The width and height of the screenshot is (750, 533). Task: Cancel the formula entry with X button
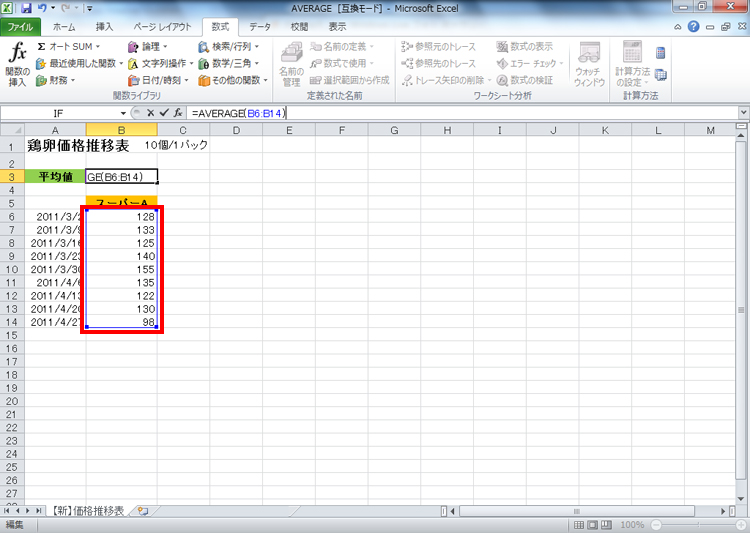coord(150,113)
